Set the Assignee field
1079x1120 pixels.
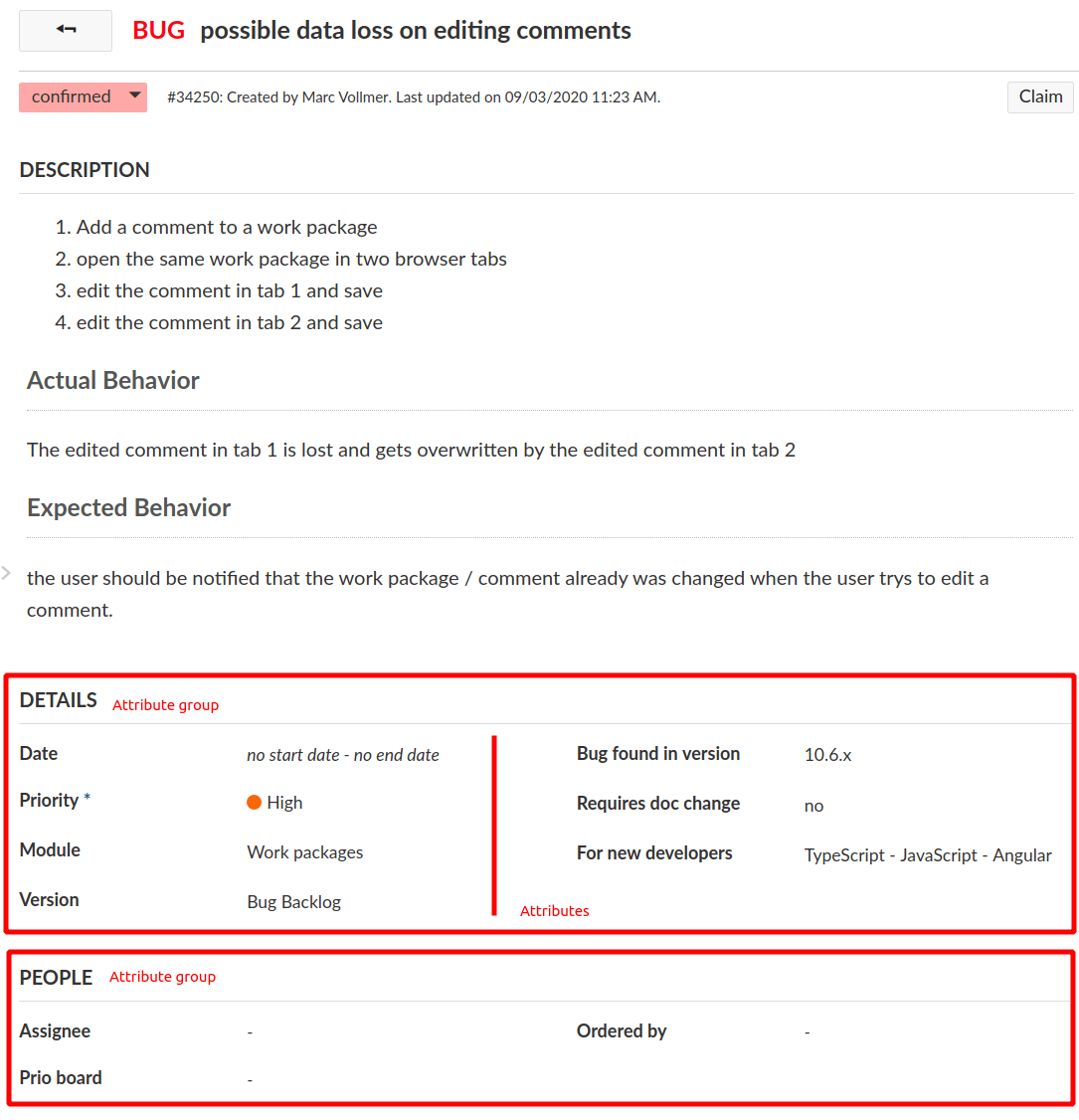(x=251, y=1032)
